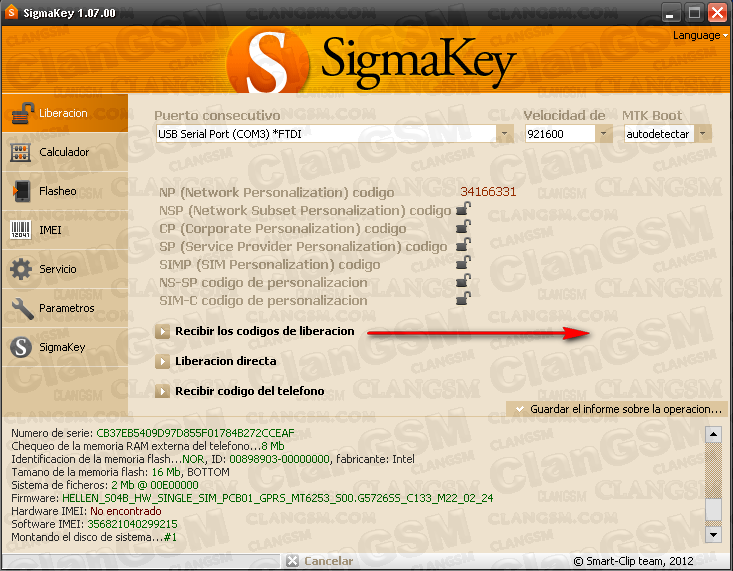This screenshot has width=733, height=571.
Task: Click the autodetectar MTK Boot field
Action: 659,134
